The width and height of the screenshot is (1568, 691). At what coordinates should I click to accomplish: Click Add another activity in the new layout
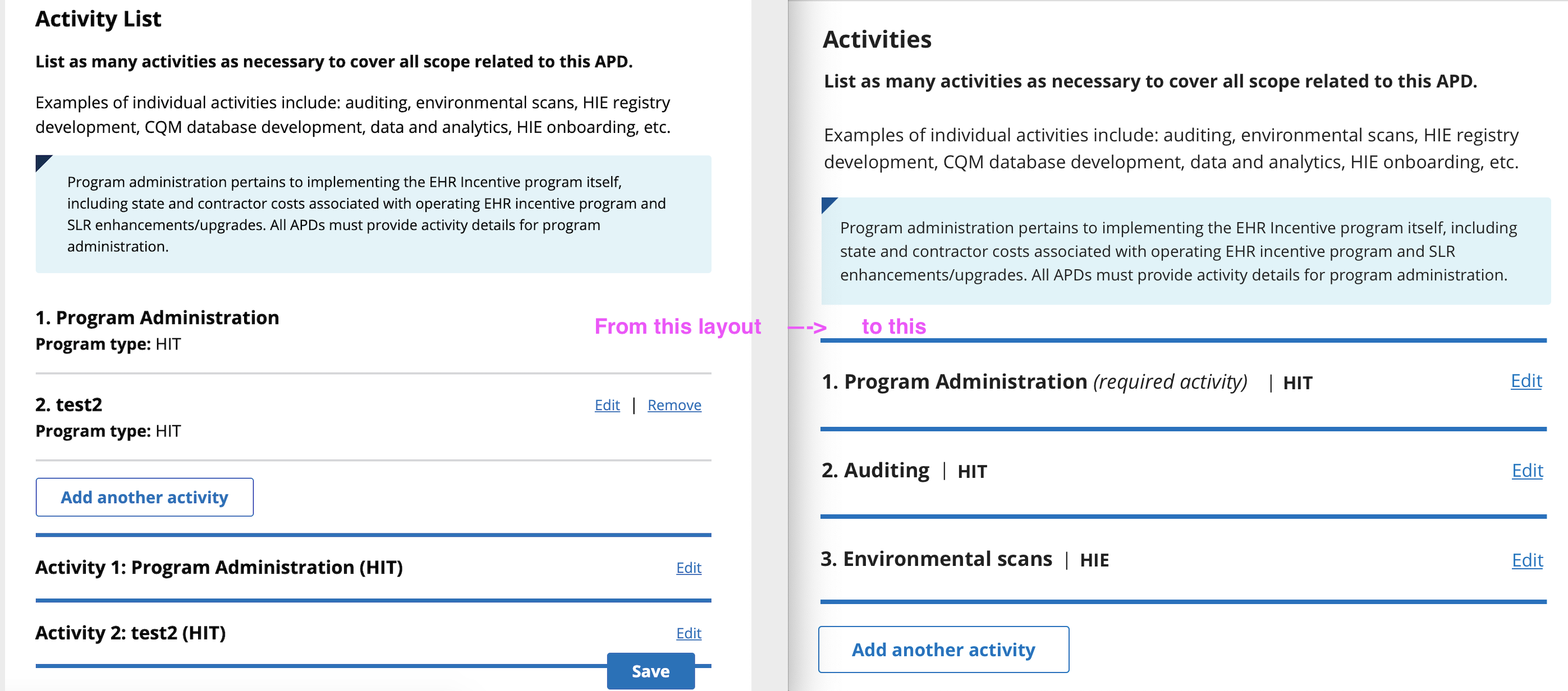point(943,649)
